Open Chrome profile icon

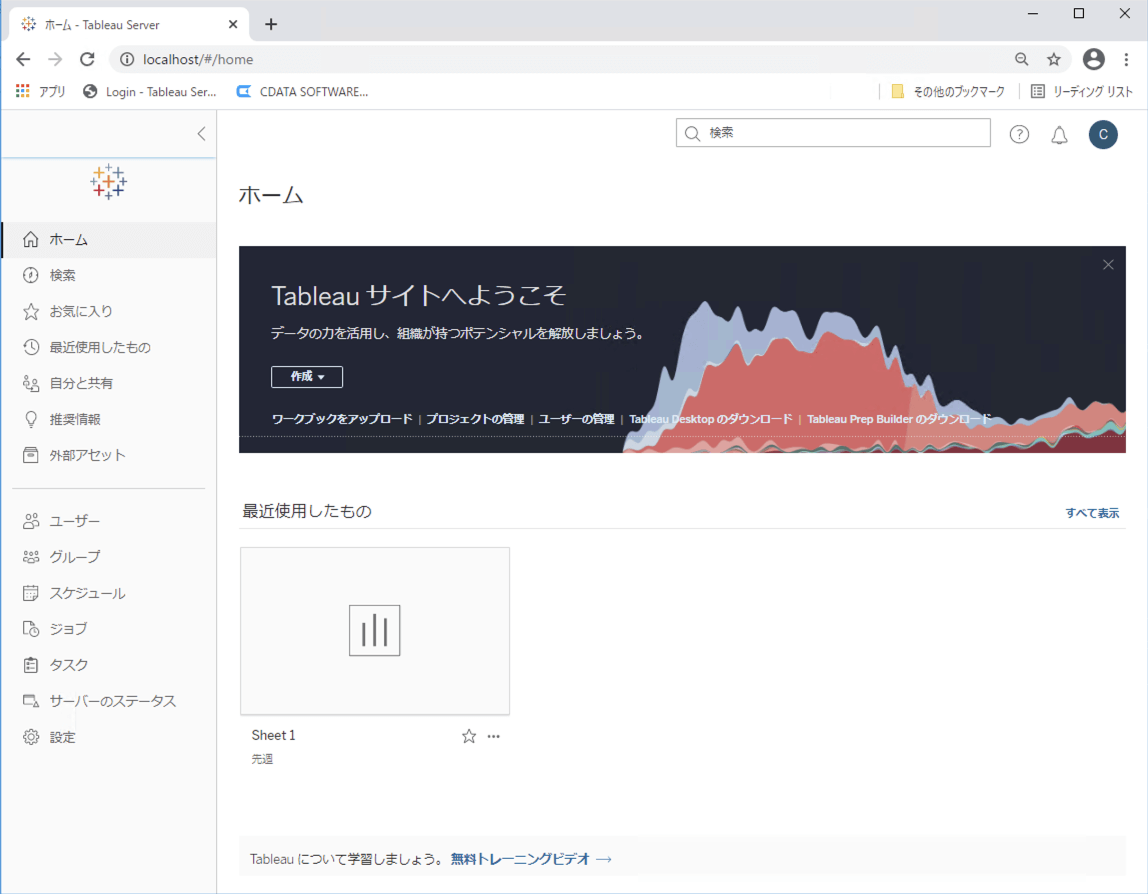[1093, 59]
